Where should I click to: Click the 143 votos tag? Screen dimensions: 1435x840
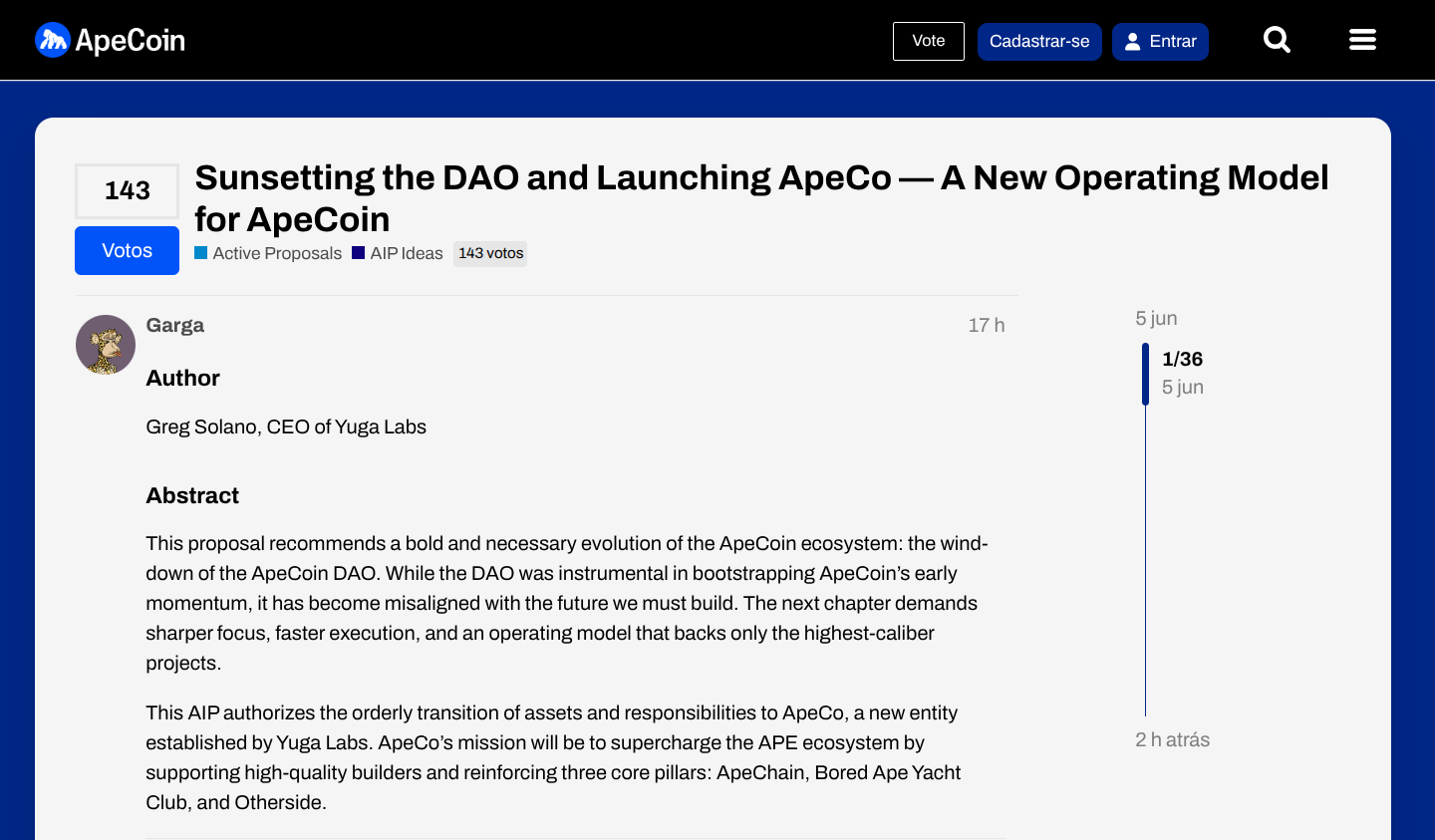click(490, 253)
